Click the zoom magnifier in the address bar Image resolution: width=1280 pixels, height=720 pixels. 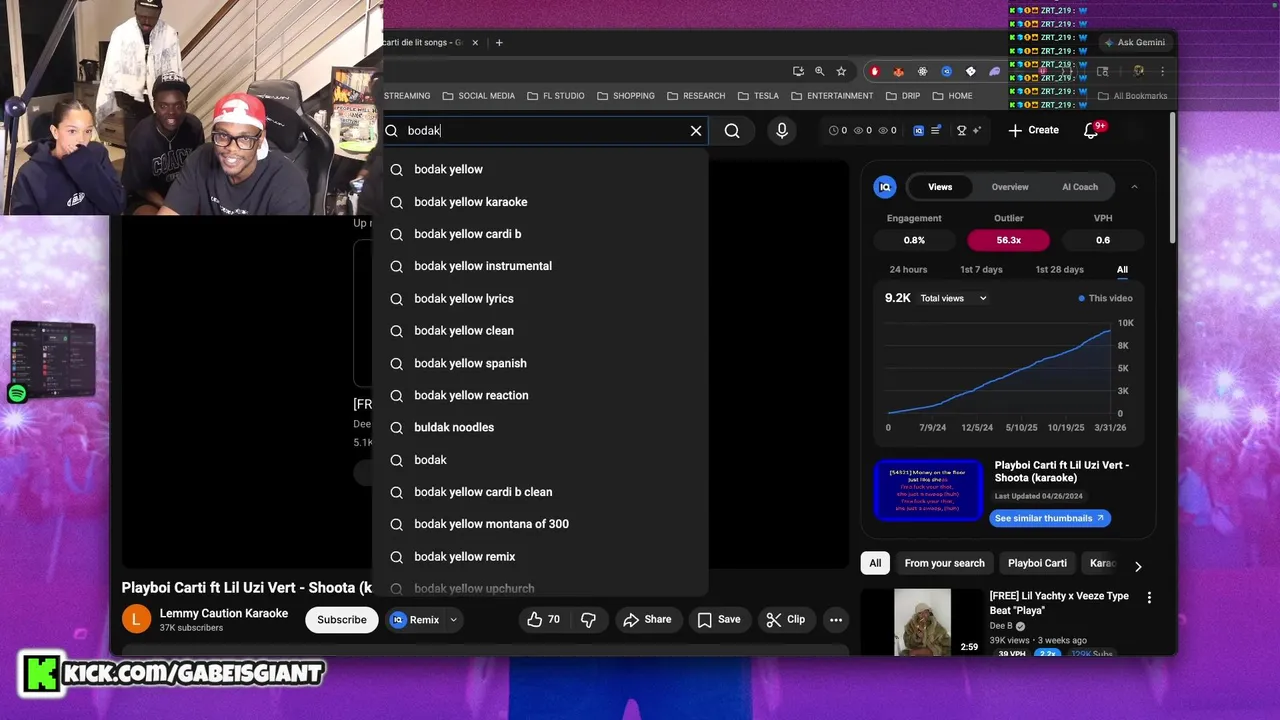tap(820, 71)
